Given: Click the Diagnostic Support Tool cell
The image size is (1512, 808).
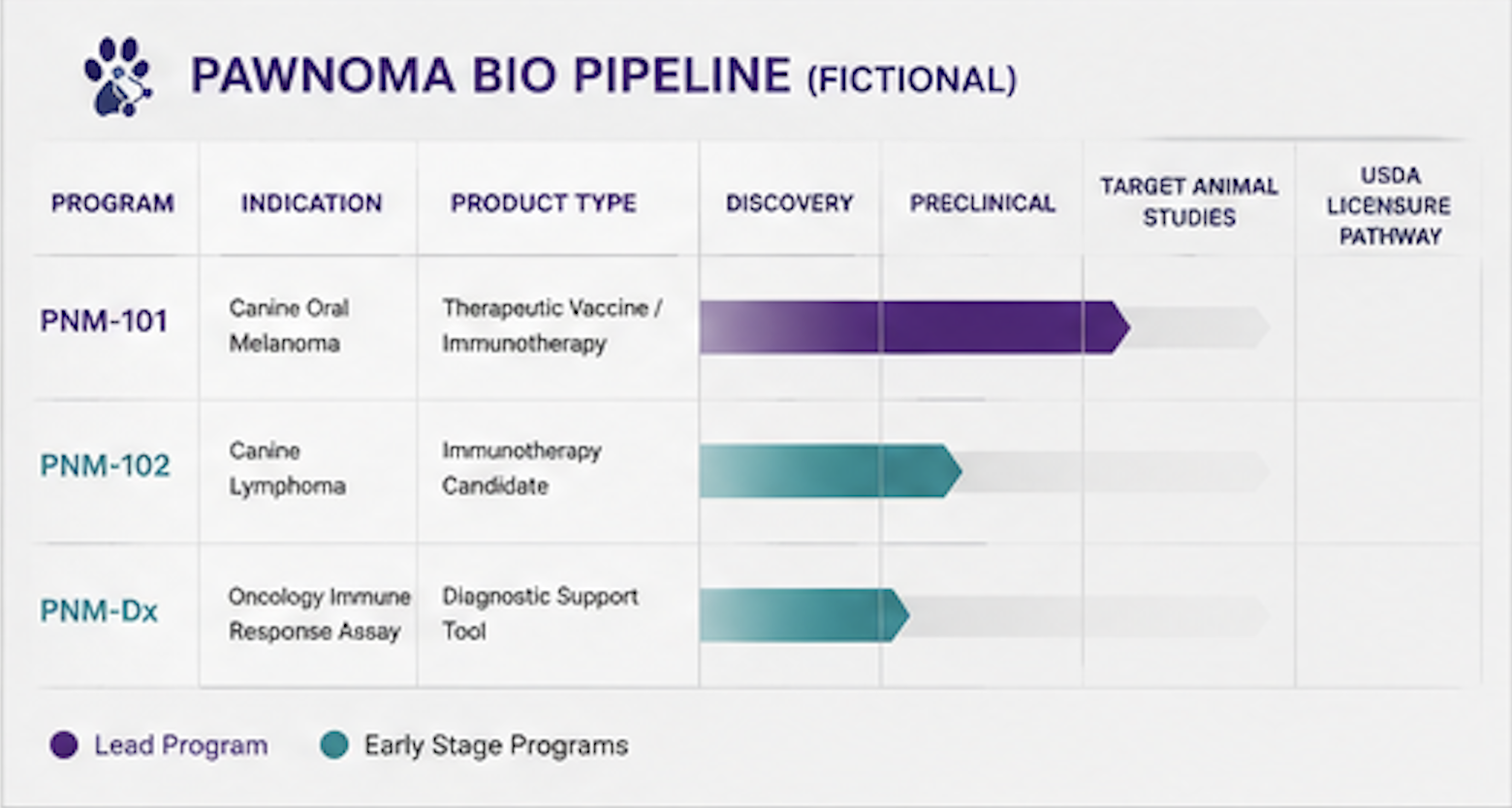Looking at the screenshot, I should (x=540, y=613).
